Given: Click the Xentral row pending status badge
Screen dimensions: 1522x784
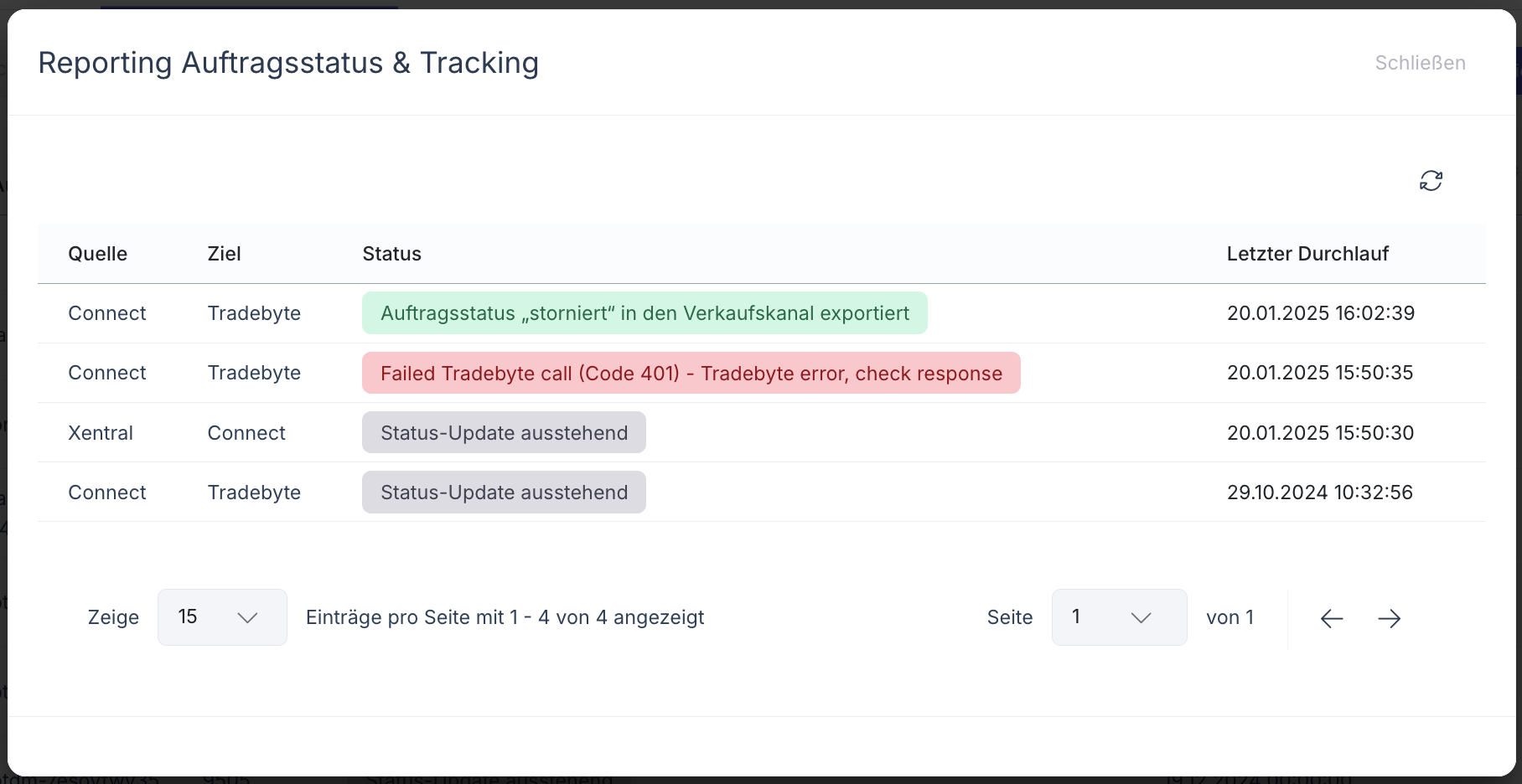Looking at the screenshot, I should [x=504, y=432].
